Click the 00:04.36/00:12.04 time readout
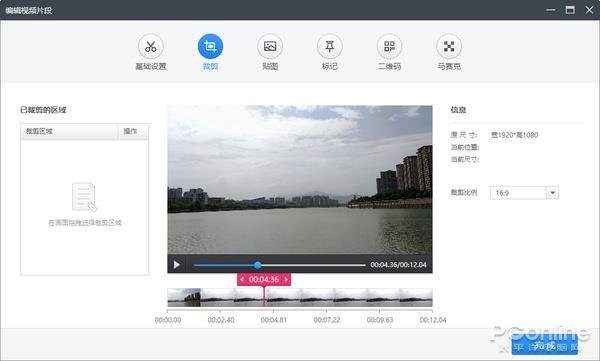Viewport: 600px width, 361px height. 398,265
